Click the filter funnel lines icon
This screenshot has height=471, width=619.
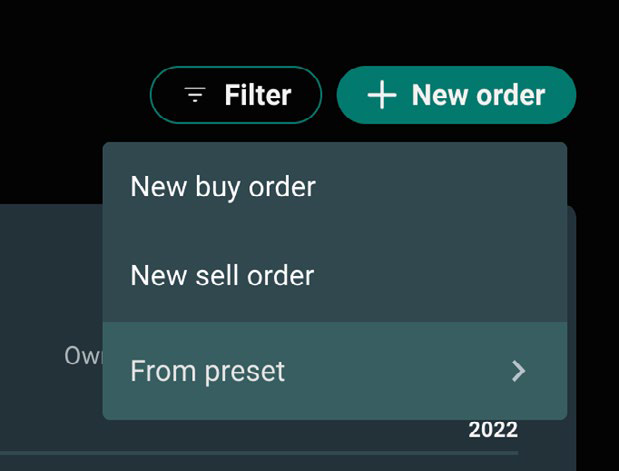coord(195,95)
